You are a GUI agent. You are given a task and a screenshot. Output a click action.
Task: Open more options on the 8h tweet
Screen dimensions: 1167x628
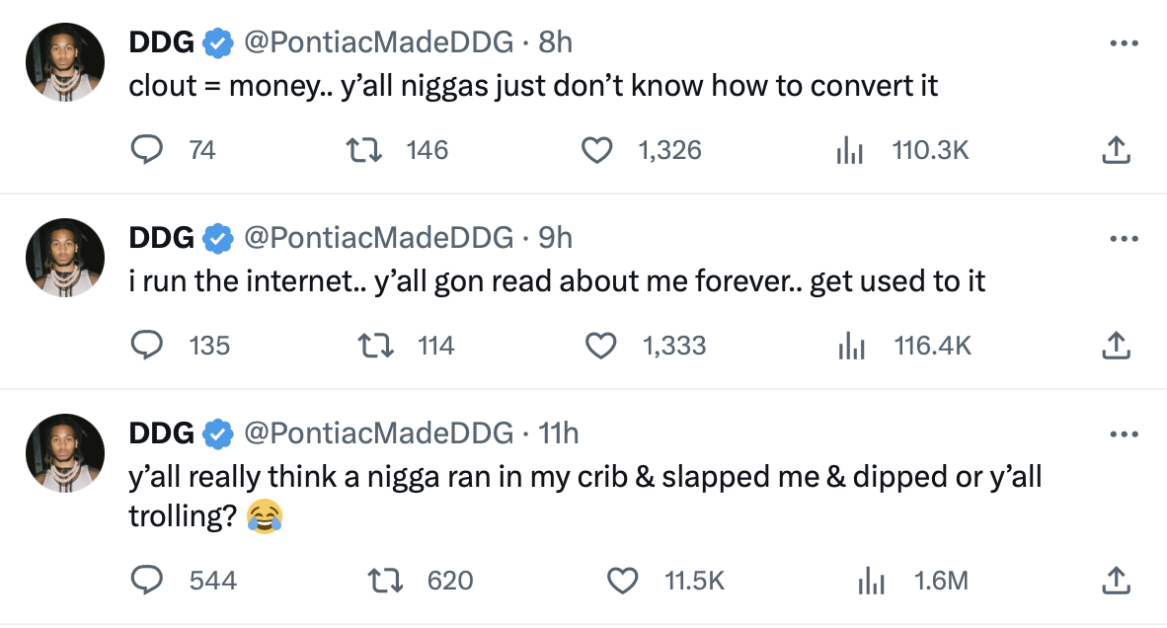pos(1124,43)
